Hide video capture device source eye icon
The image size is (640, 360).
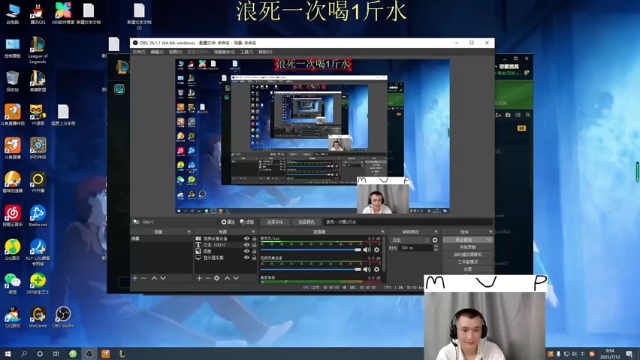247,238
